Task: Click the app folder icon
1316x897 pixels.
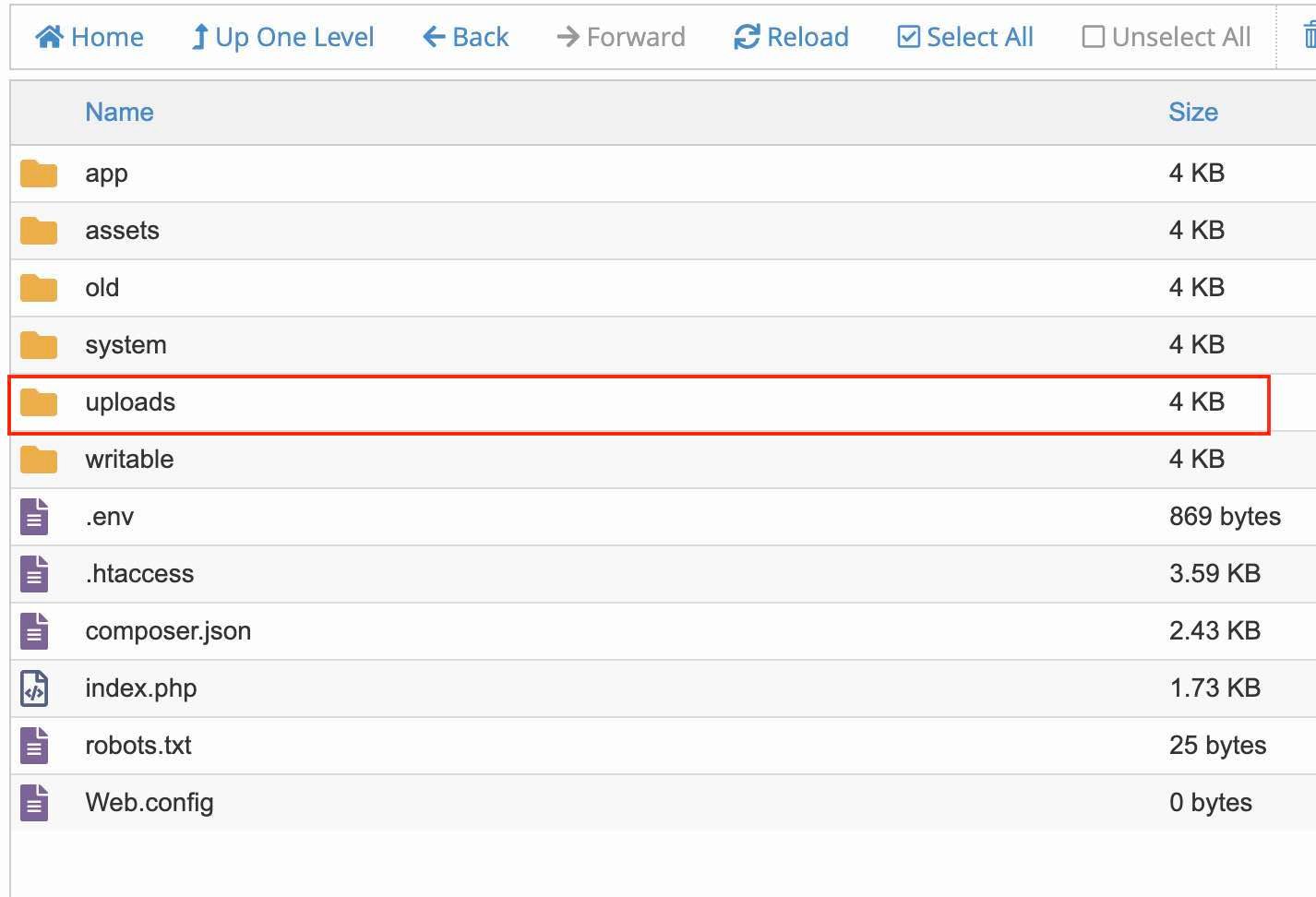Action: pyautogui.click(x=39, y=173)
